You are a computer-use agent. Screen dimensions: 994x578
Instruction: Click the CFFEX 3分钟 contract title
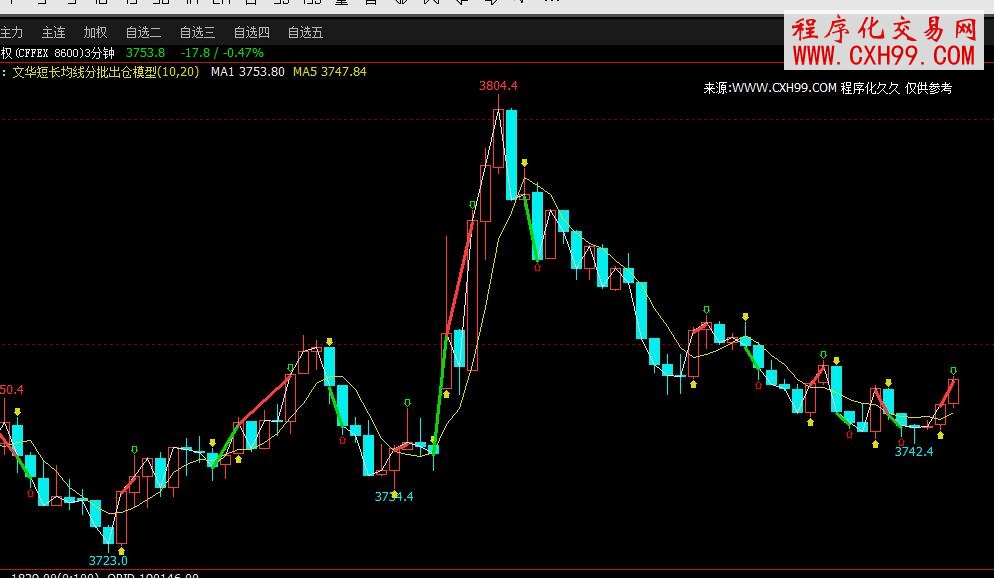tap(58, 52)
